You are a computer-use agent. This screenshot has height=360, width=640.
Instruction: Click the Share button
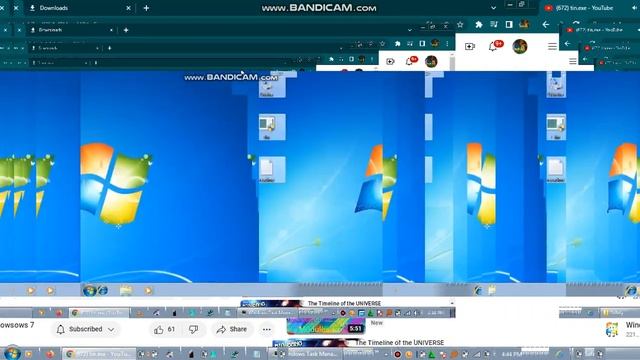(x=232, y=329)
